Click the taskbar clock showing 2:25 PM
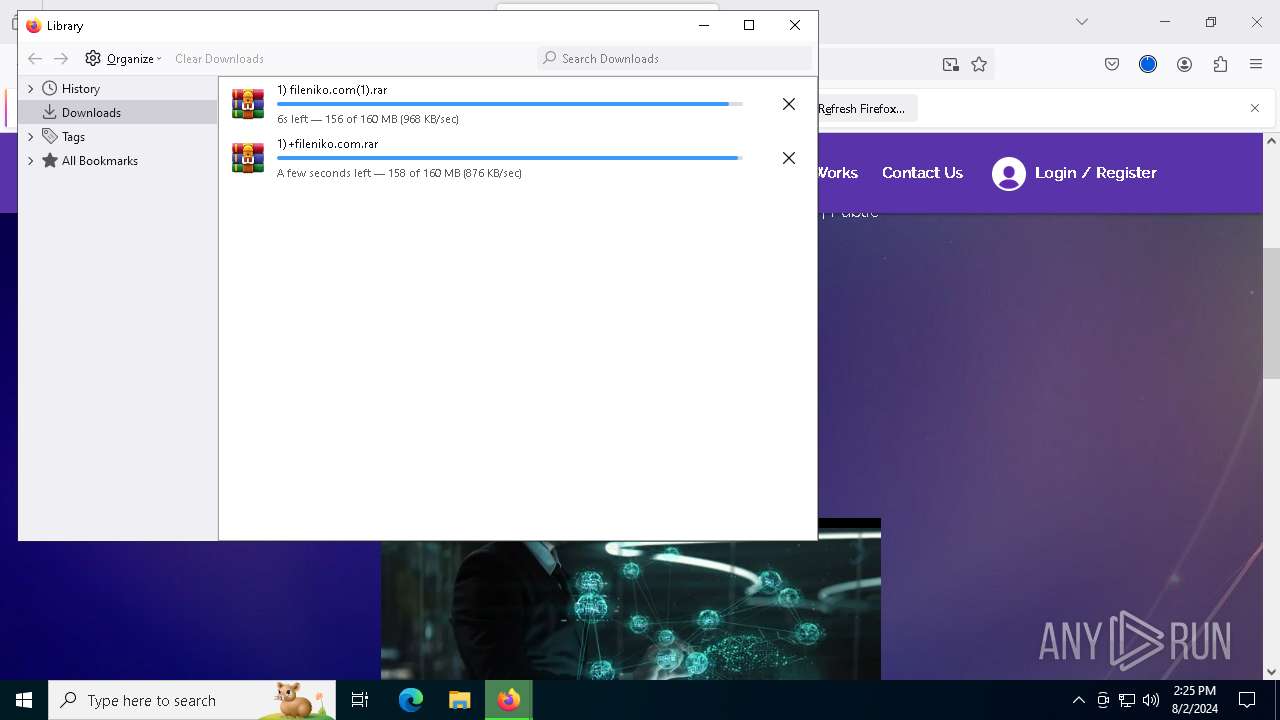The image size is (1280, 720). [1195, 700]
